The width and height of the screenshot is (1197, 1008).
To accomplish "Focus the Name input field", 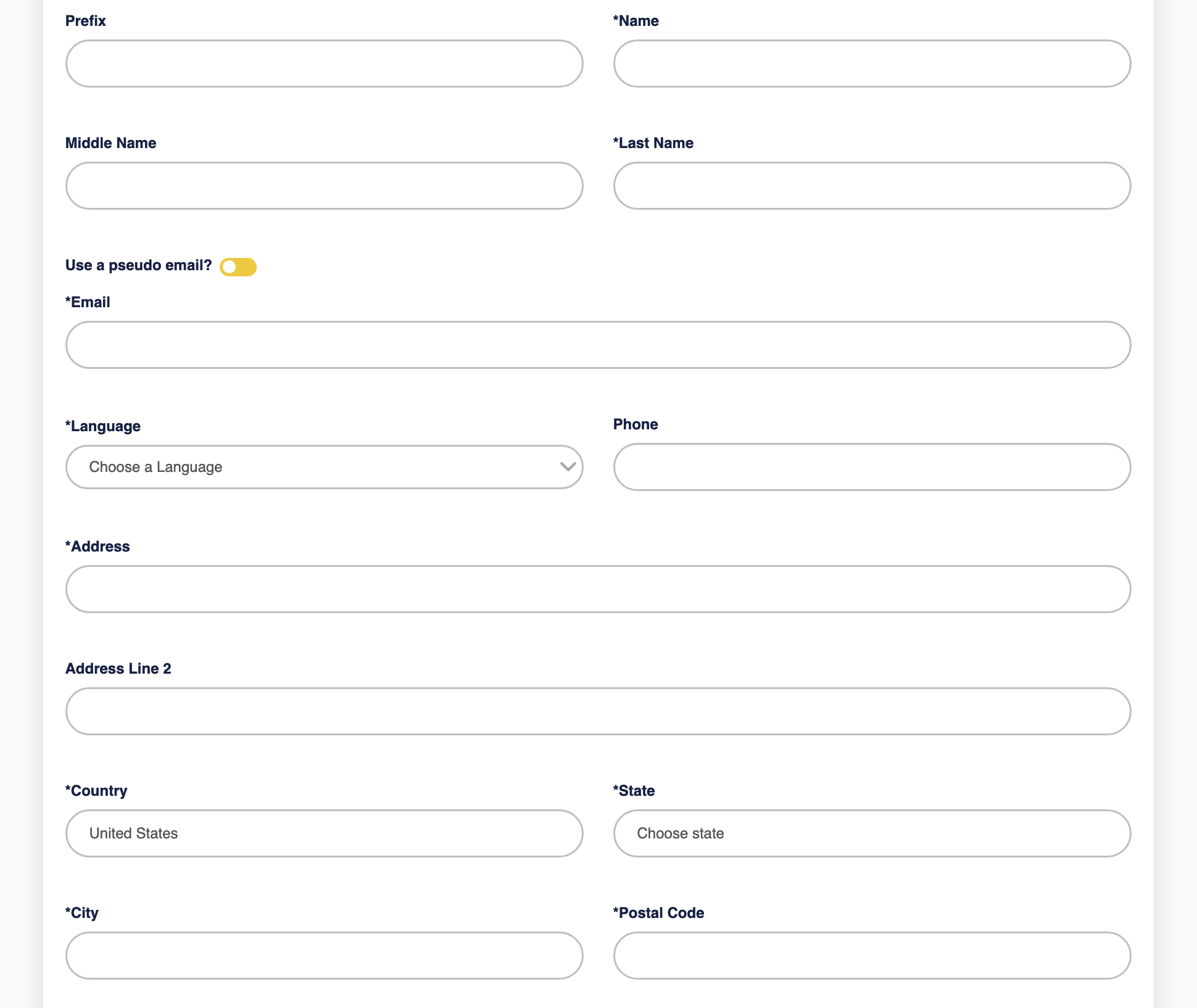I will [x=871, y=64].
